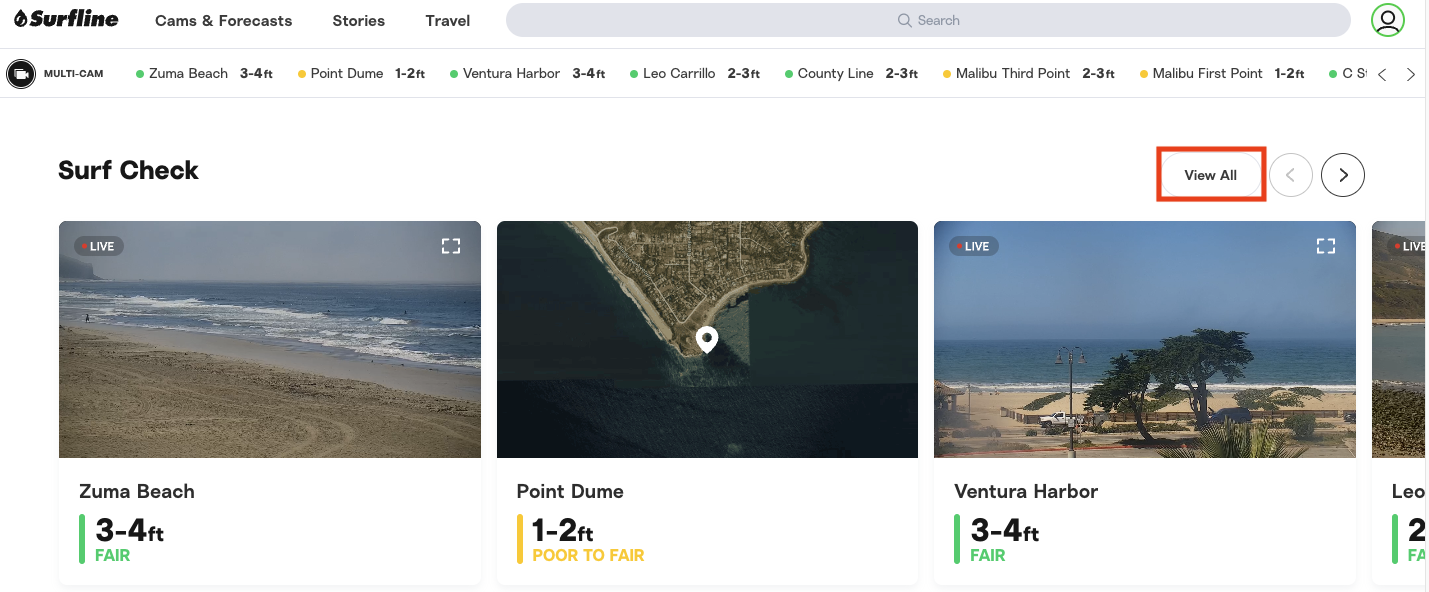This screenshot has width=1429, height=592.
Task: Go to next Surf Check cards
Action: 1342,175
